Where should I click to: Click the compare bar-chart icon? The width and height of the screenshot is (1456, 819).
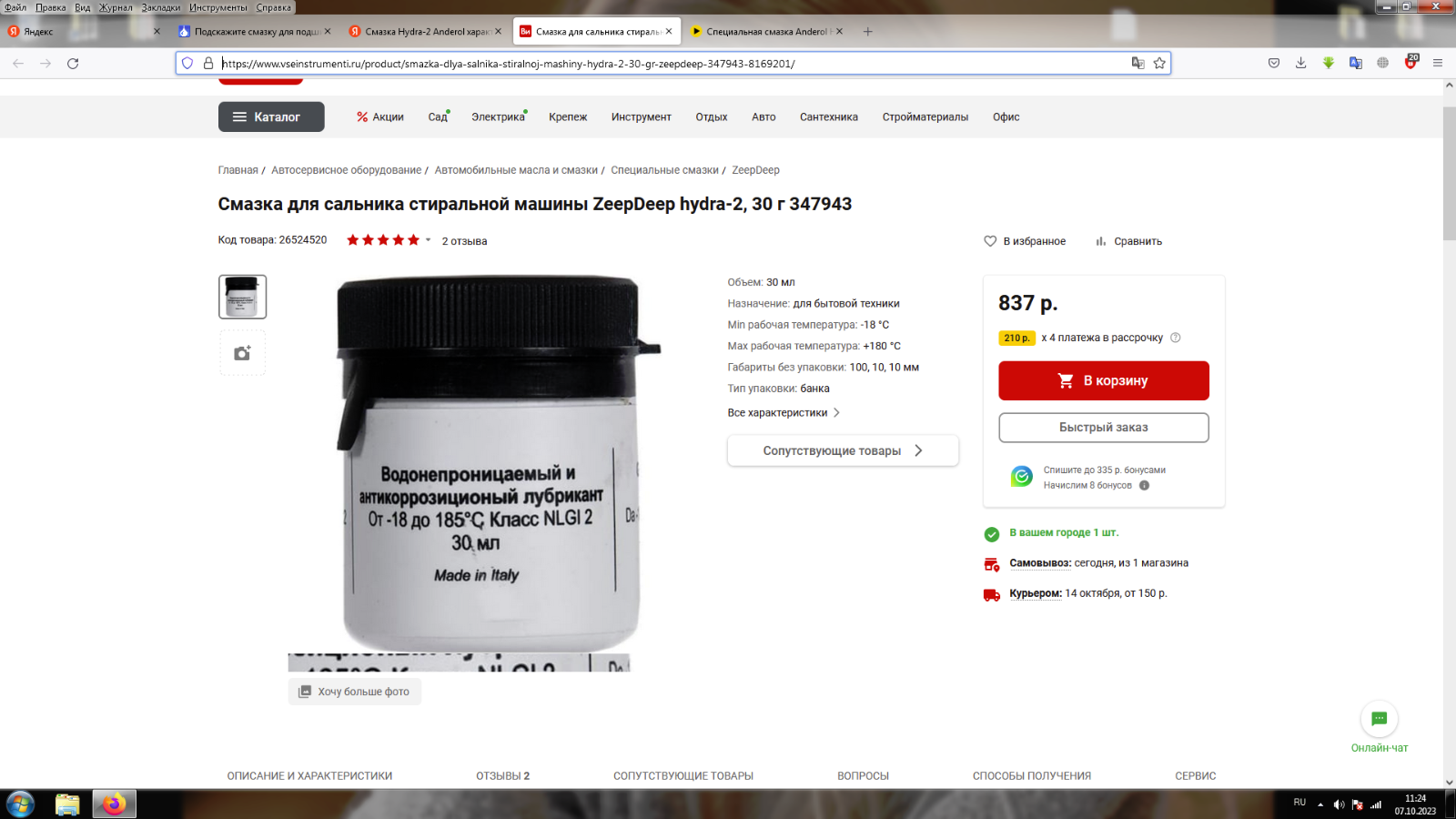tap(1101, 241)
